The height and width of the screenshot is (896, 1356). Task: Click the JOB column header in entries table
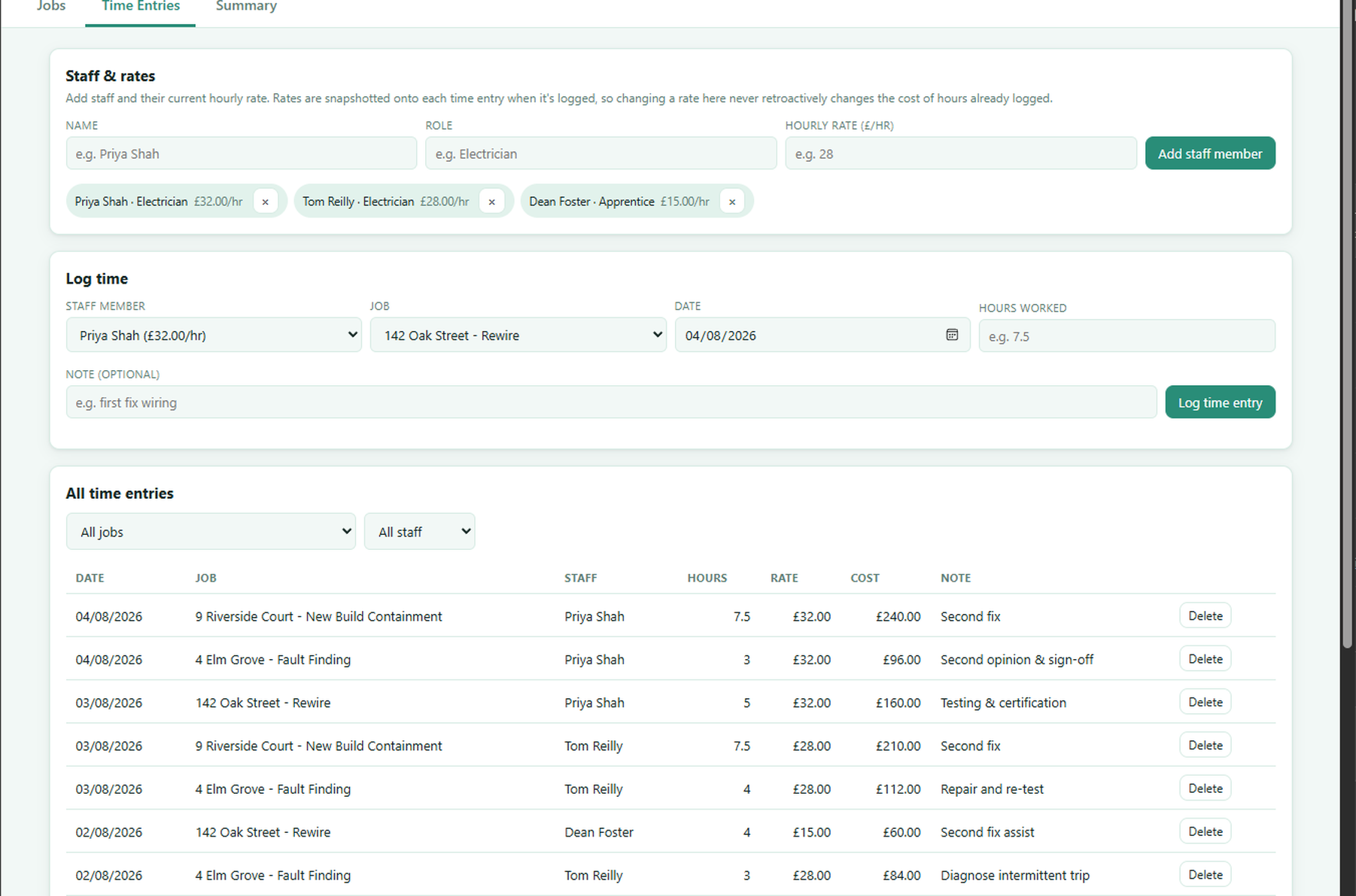pyautogui.click(x=205, y=578)
